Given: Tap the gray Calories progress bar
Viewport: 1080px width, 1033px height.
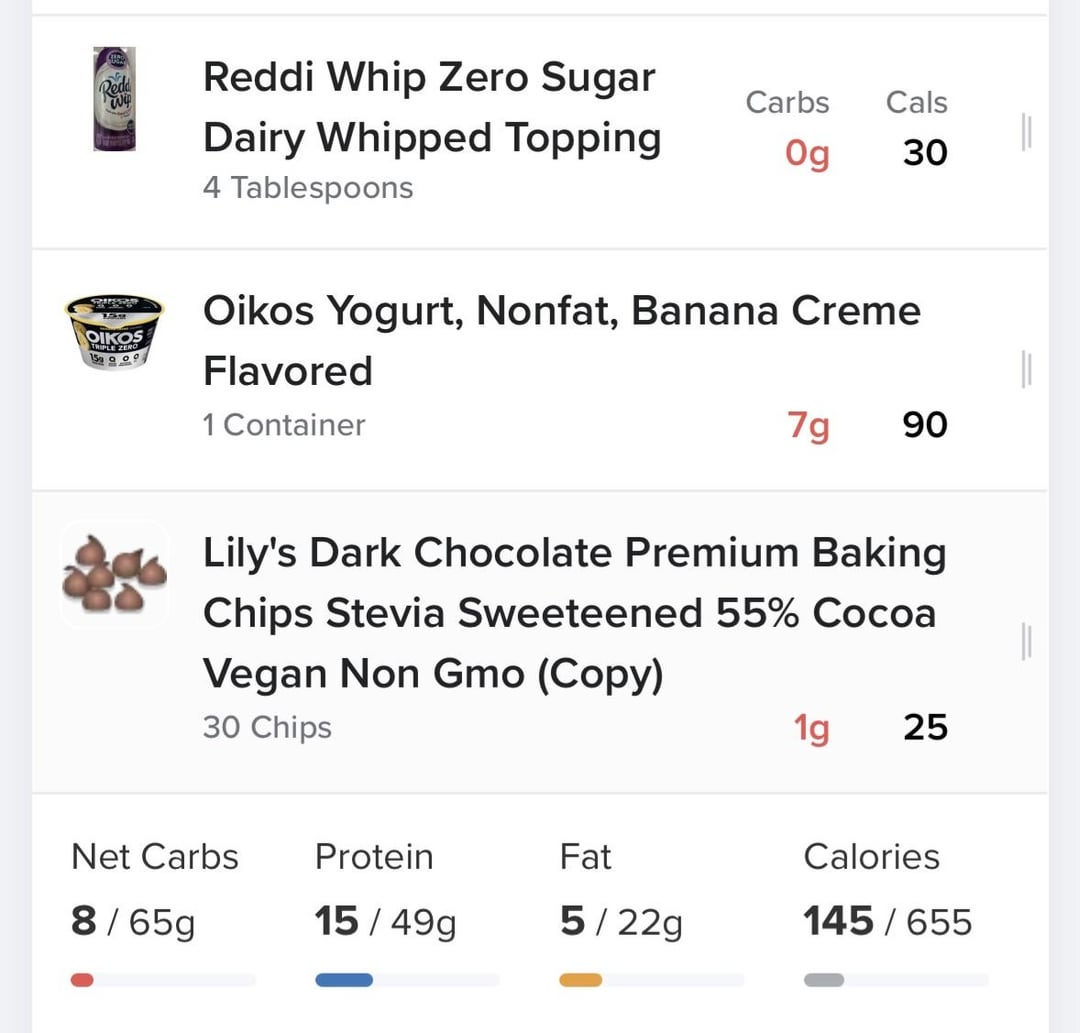Looking at the screenshot, I should 896,980.
